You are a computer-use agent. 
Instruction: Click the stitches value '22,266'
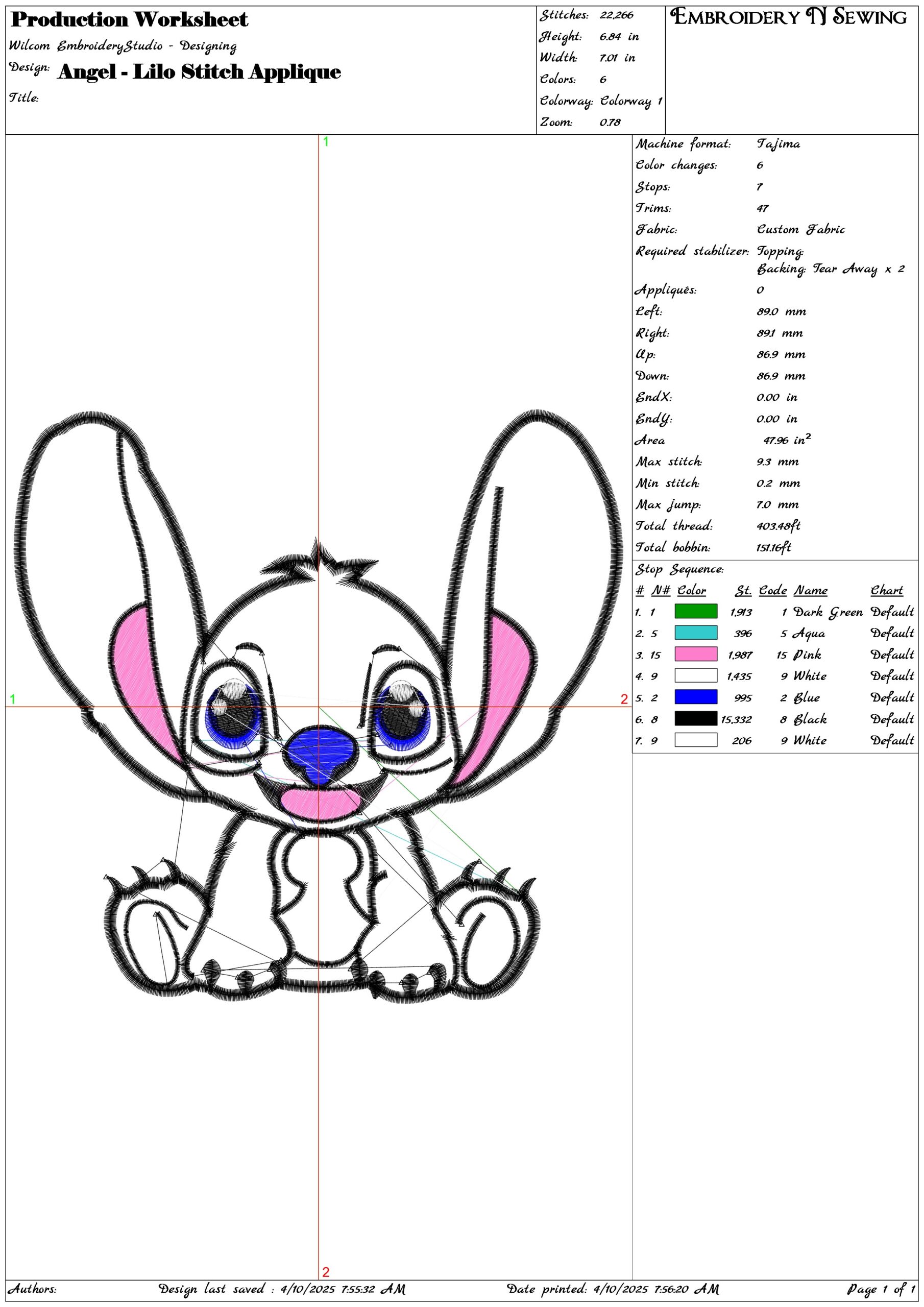click(616, 15)
